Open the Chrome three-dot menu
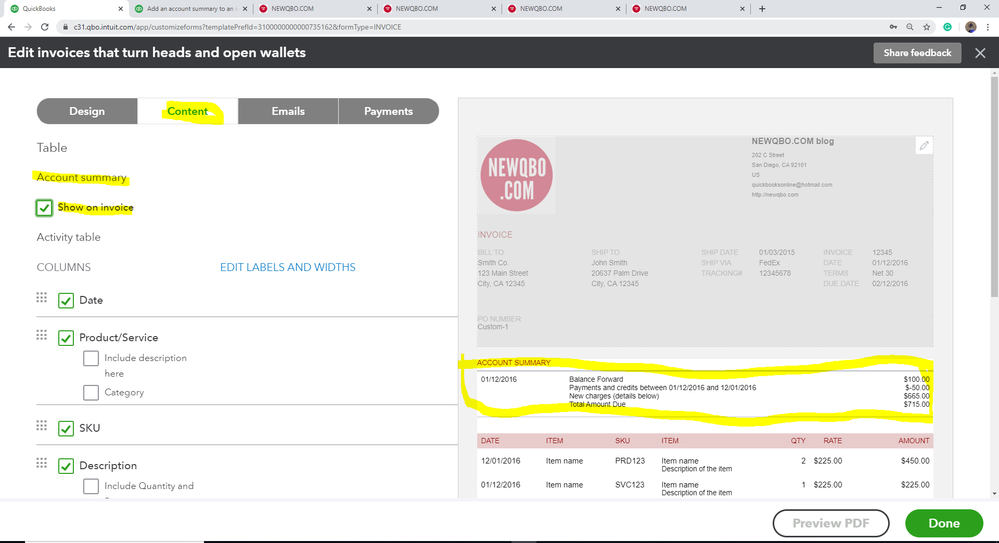This screenshot has height=543, width=999. [988, 27]
